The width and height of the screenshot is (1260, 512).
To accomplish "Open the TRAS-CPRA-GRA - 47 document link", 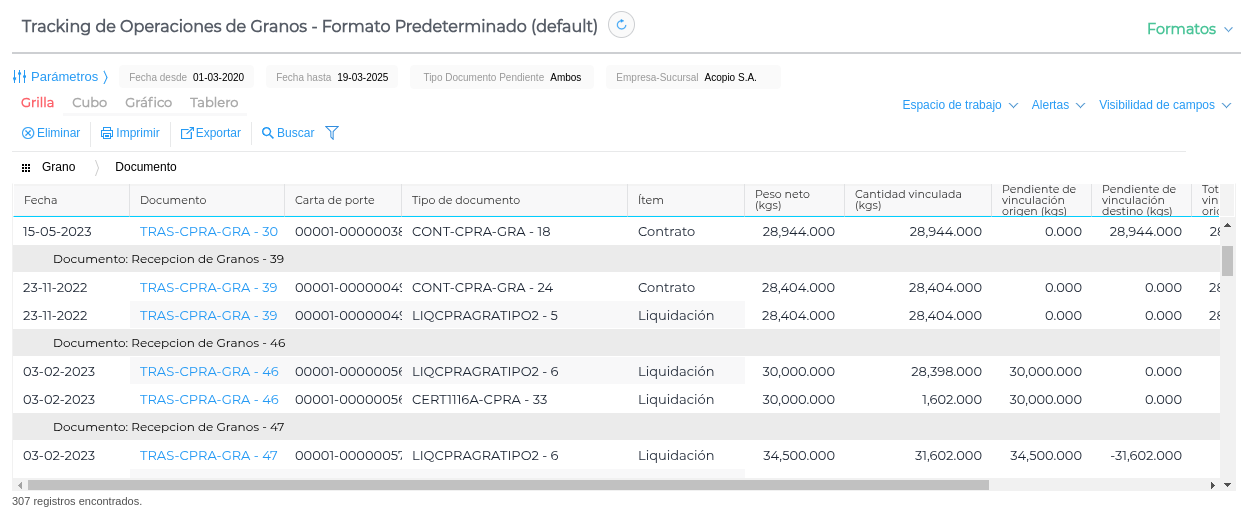I will click(208, 456).
